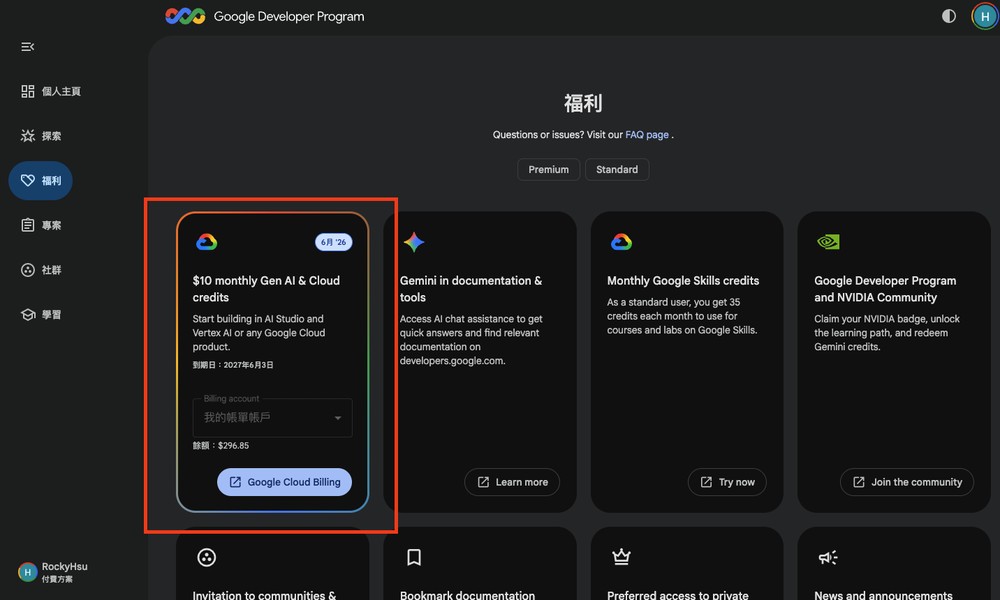Click the Gemini sparkle icon
1000x600 pixels.
tap(414, 242)
